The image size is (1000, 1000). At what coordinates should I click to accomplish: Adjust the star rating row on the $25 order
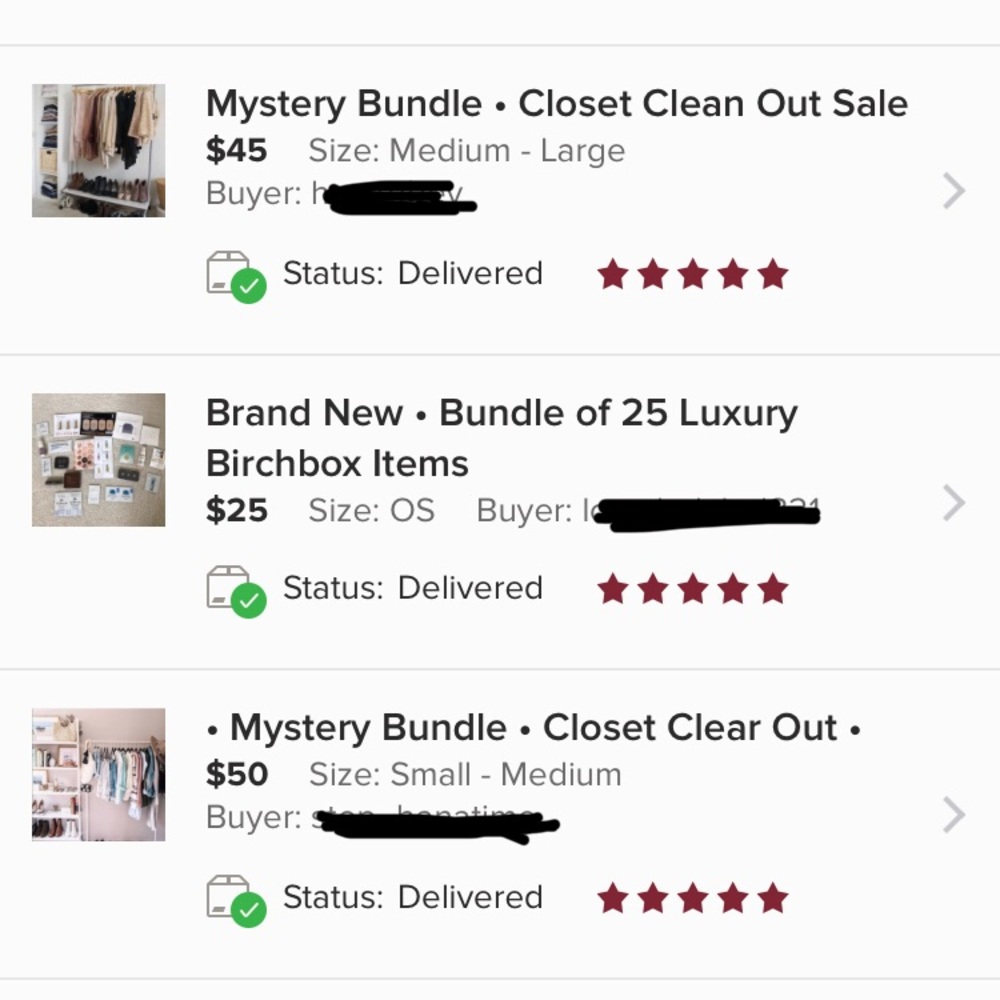point(694,588)
